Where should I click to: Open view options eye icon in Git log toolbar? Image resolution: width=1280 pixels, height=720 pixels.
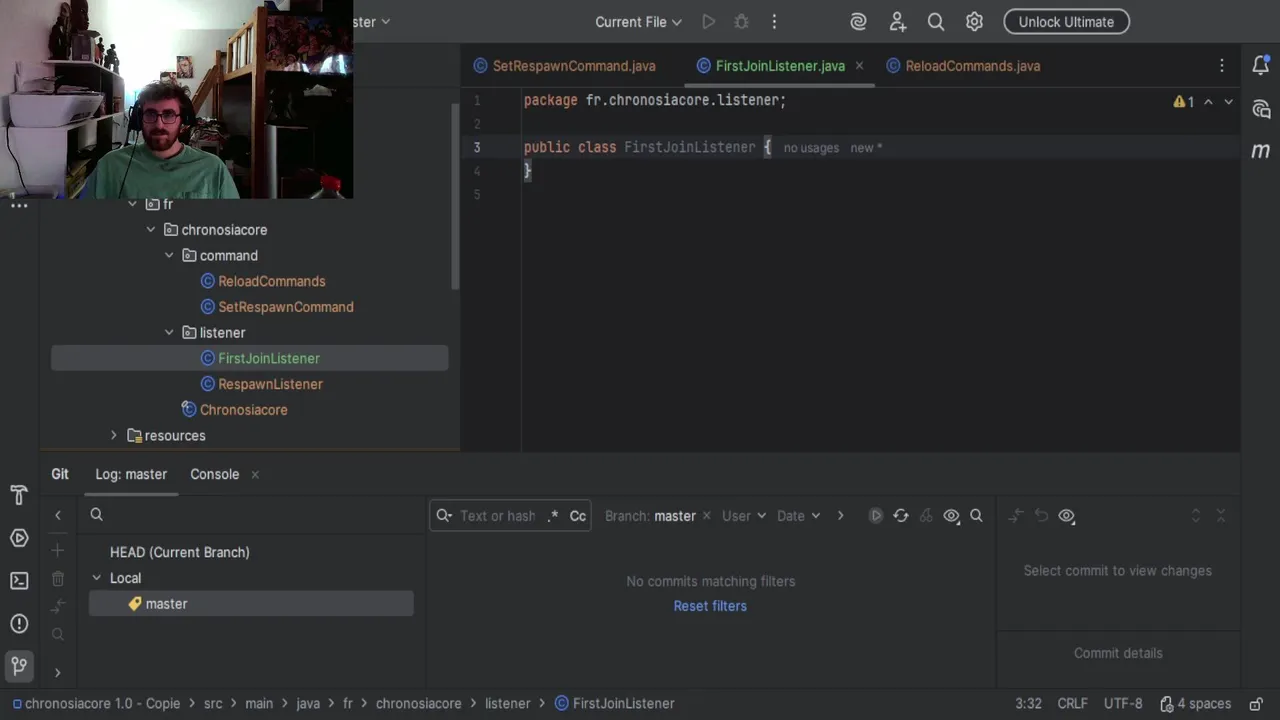point(951,516)
